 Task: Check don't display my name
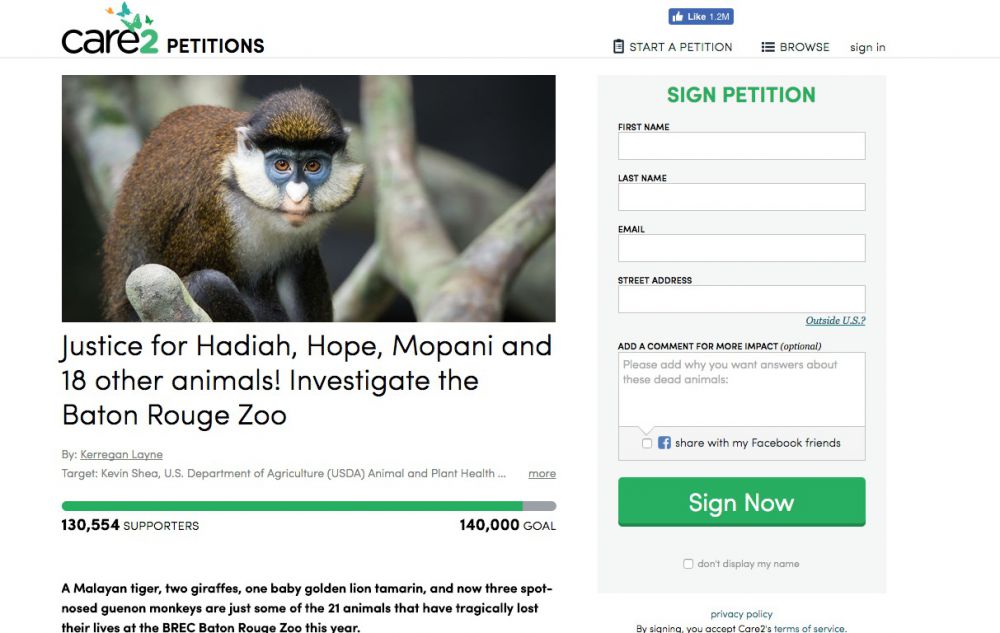coord(688,563)
